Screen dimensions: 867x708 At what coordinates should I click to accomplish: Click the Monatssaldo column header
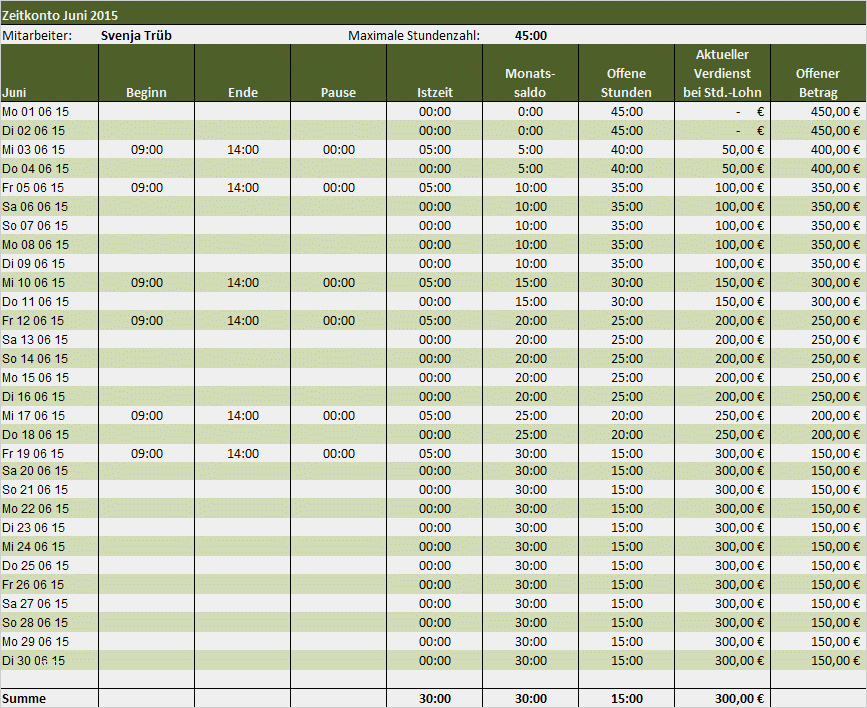point(530,82)
